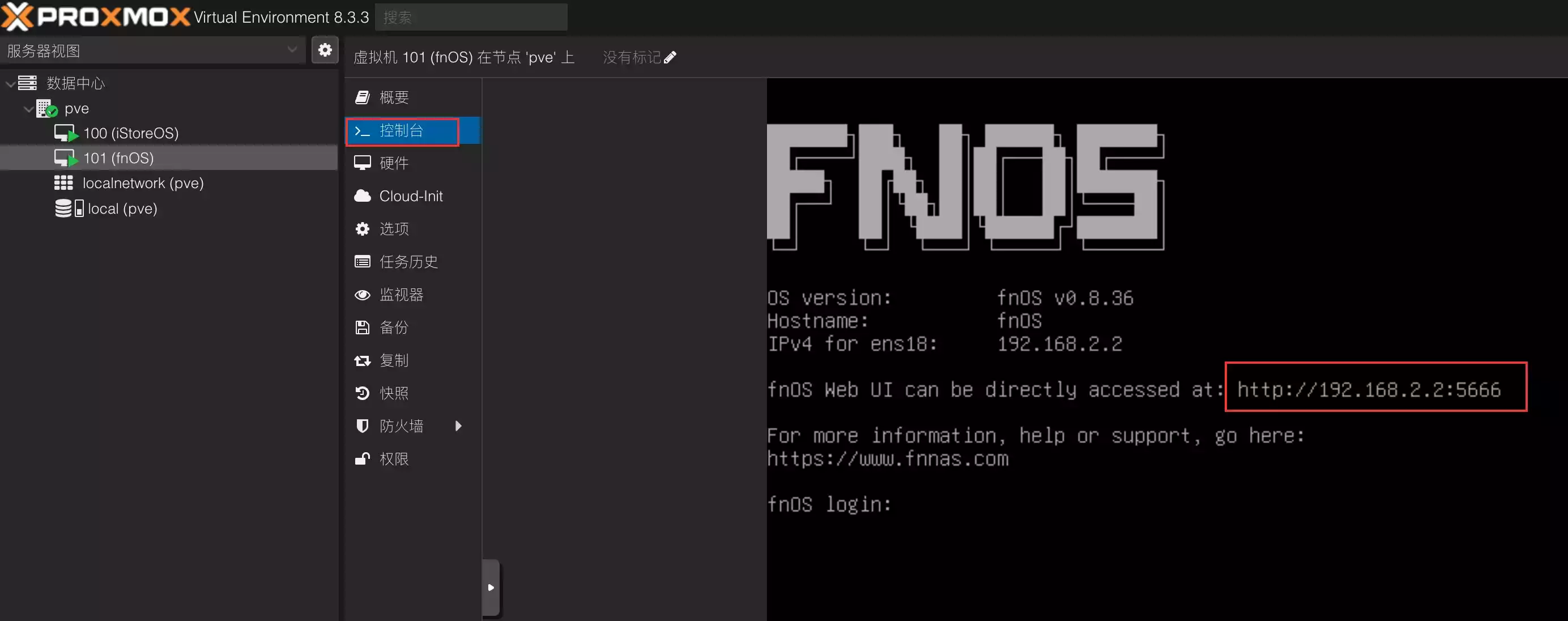Expand the 防火墙 firewall submenu arrow
Image resolution: width=1568 pixels, height=621 pixels.
458,426
